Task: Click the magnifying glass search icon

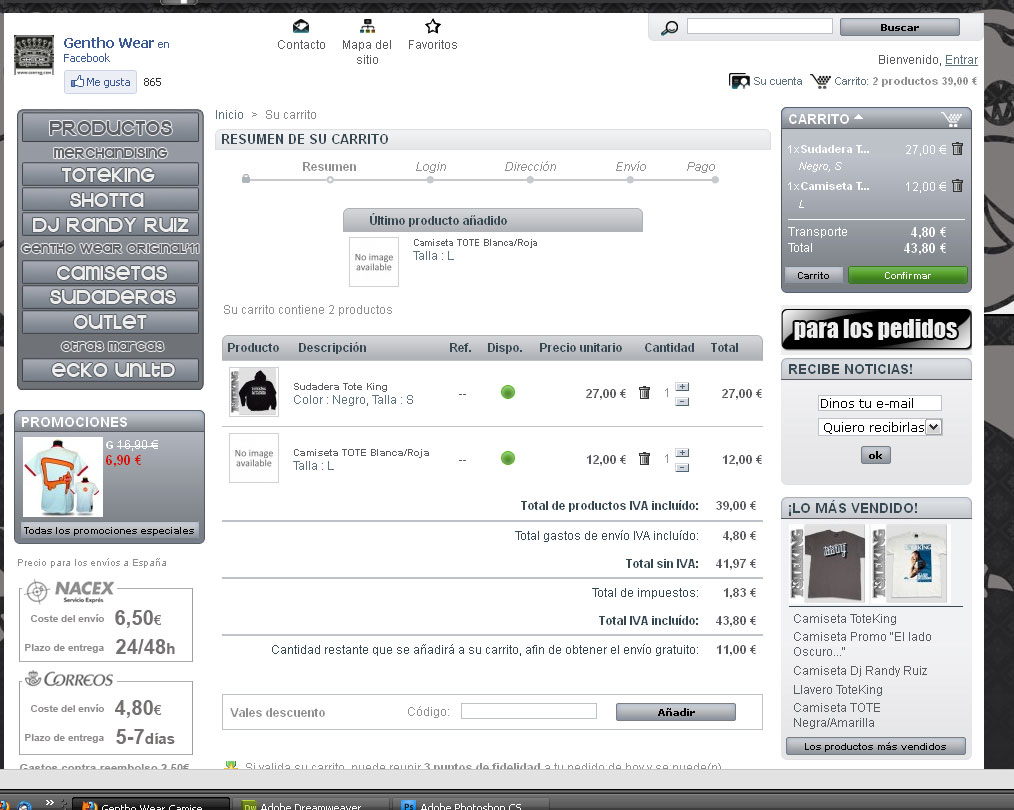Action: pyautogui.click(x=669, y=28)
